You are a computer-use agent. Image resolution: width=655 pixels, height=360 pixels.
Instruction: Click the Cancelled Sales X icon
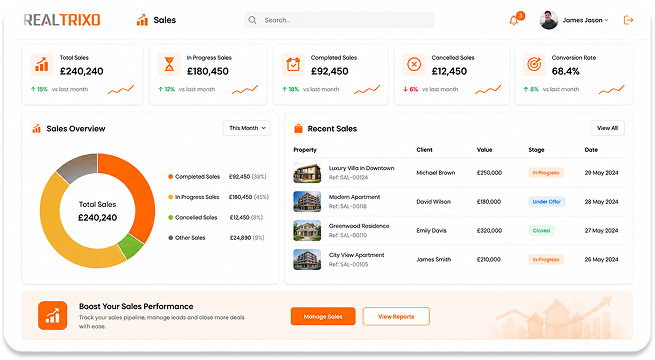pos(414,64)
